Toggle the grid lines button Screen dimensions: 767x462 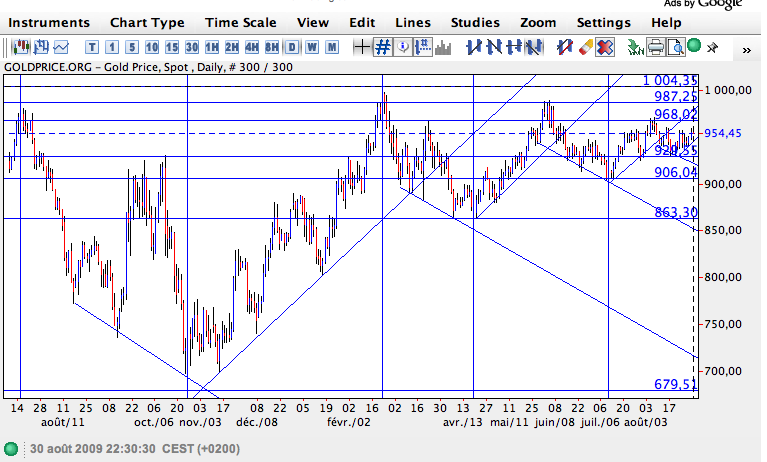click(382, 46)
